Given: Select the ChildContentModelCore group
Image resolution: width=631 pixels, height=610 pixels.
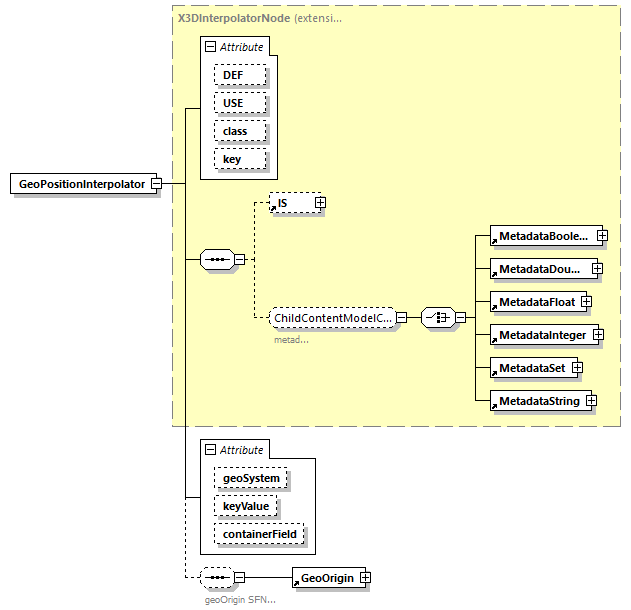Looking at the screenshot, I should coord(332,318).
